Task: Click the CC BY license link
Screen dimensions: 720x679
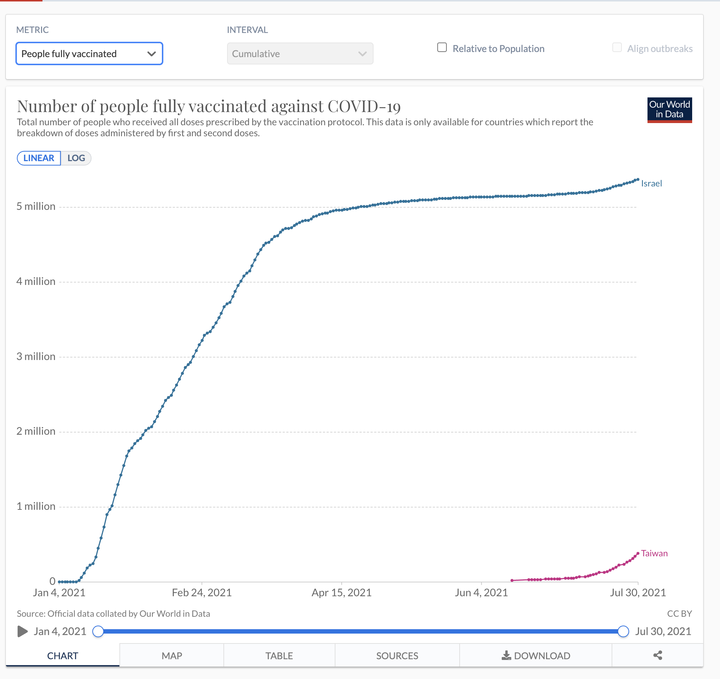Action: pyautogui.click(x=679, y=613)
